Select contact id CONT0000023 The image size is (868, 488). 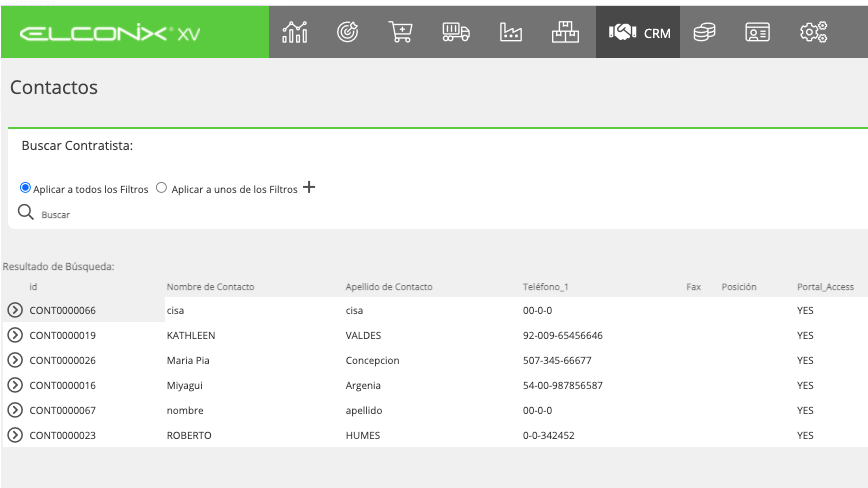click(63, 435)
